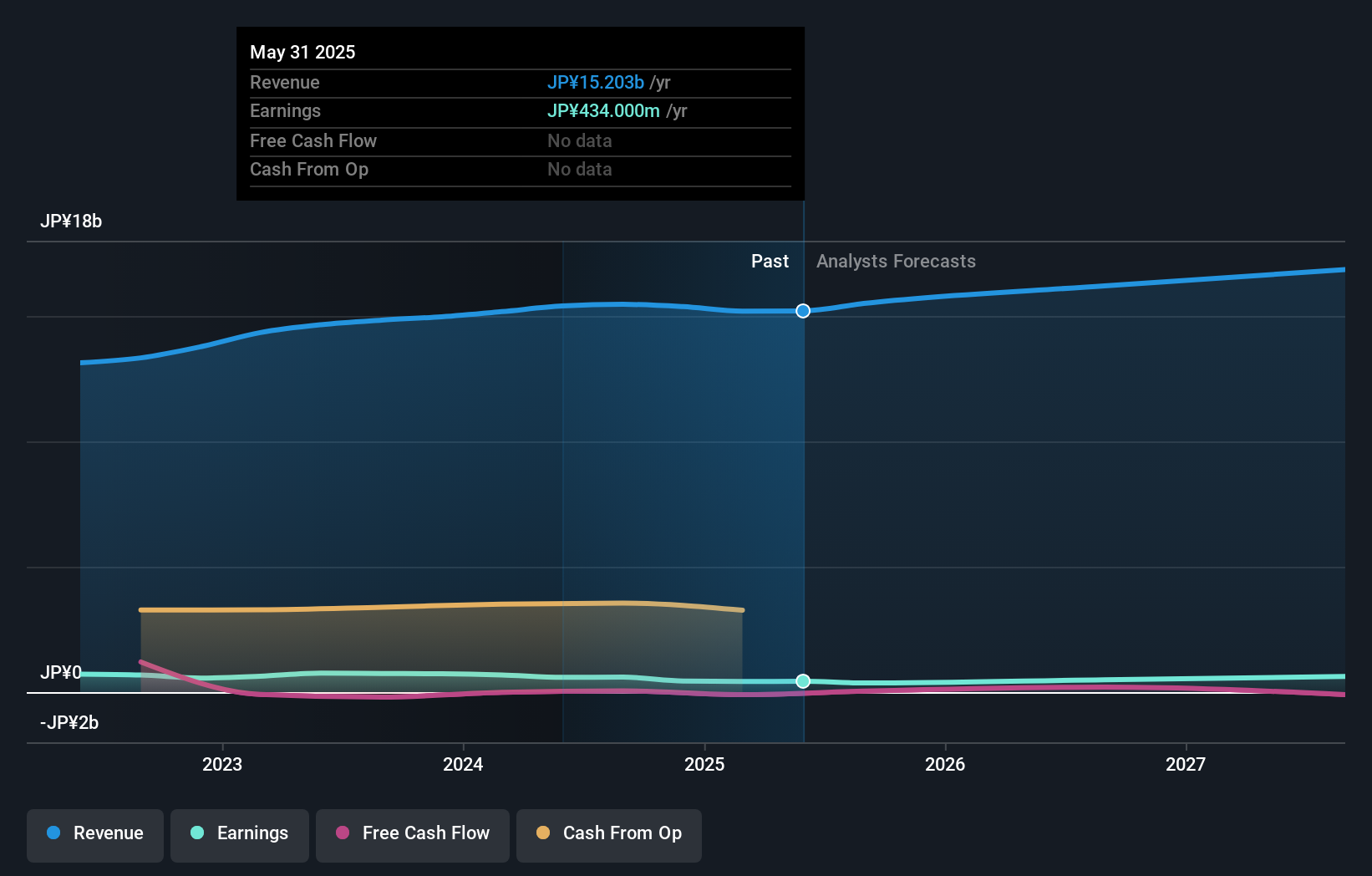This screenshot has height=876, width=1372.
Task: Click the Cash From Op row label in tooltip
Action: click(309, 170)
